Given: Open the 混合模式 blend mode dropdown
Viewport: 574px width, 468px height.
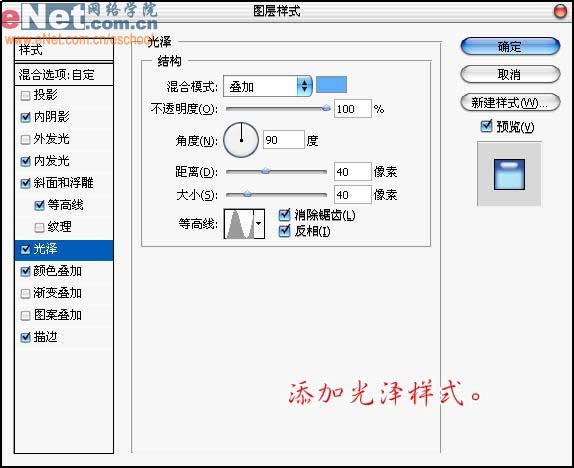Looking at the screenshot, I should pyautogui.click(x=268, y=86).
